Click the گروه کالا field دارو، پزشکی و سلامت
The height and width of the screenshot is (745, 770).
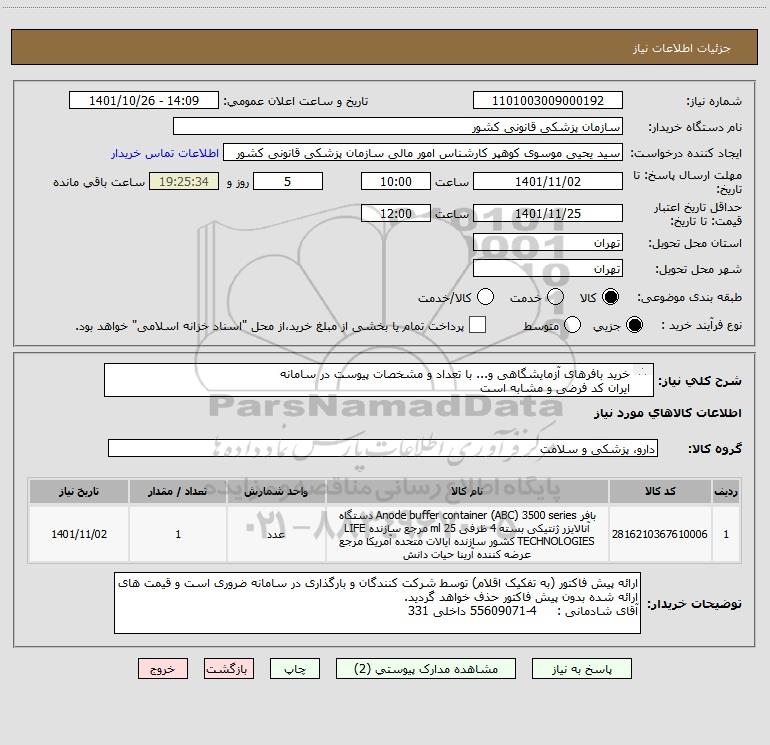click(383, 448)
